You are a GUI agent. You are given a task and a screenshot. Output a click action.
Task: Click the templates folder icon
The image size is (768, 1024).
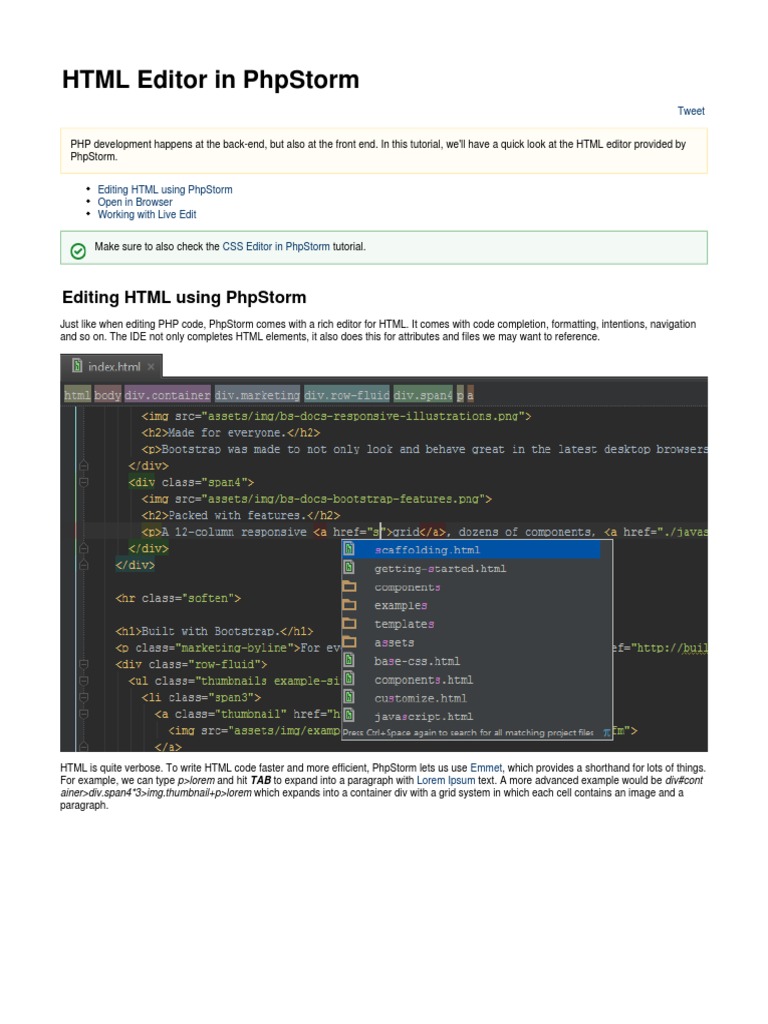(349, 623)
